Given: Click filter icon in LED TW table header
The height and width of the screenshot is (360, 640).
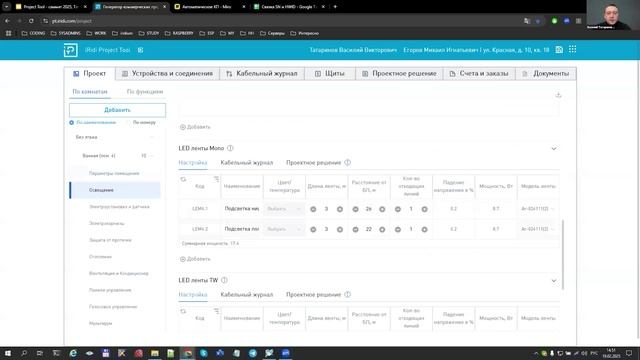Looking at the screenshot, I should click(x=216, y=311).
